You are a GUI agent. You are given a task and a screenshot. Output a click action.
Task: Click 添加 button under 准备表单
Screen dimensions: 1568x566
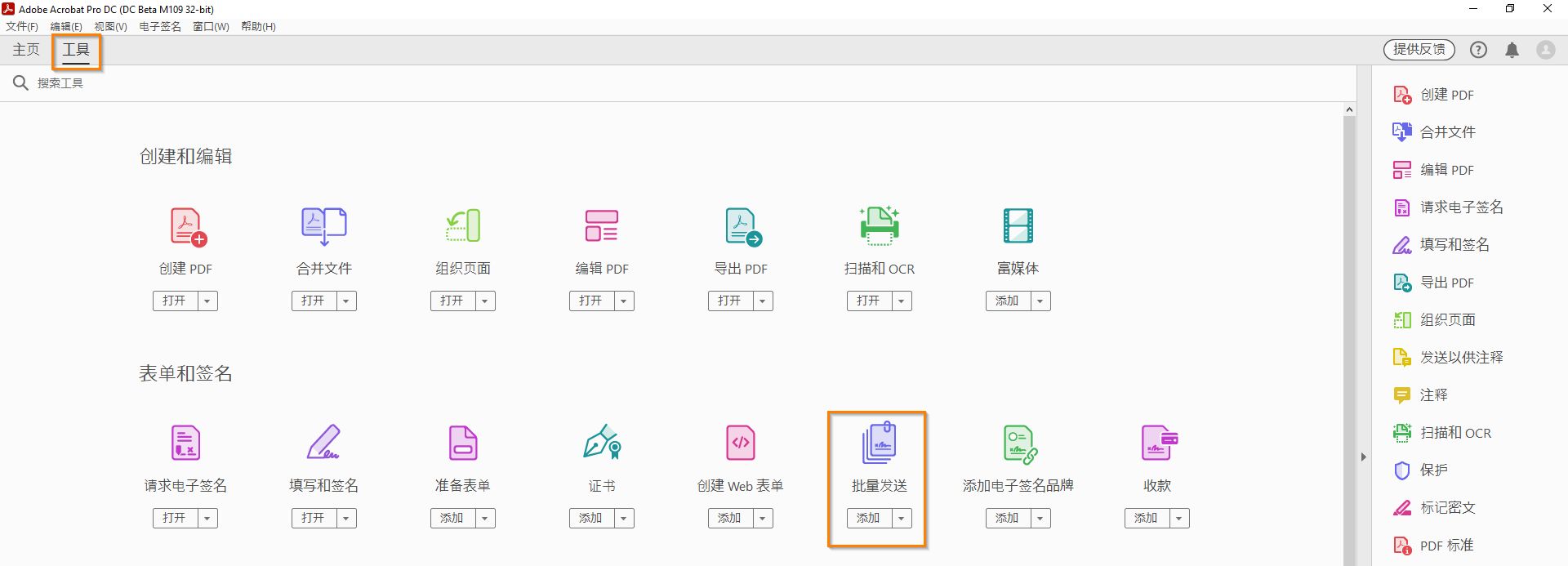point(452,519)
